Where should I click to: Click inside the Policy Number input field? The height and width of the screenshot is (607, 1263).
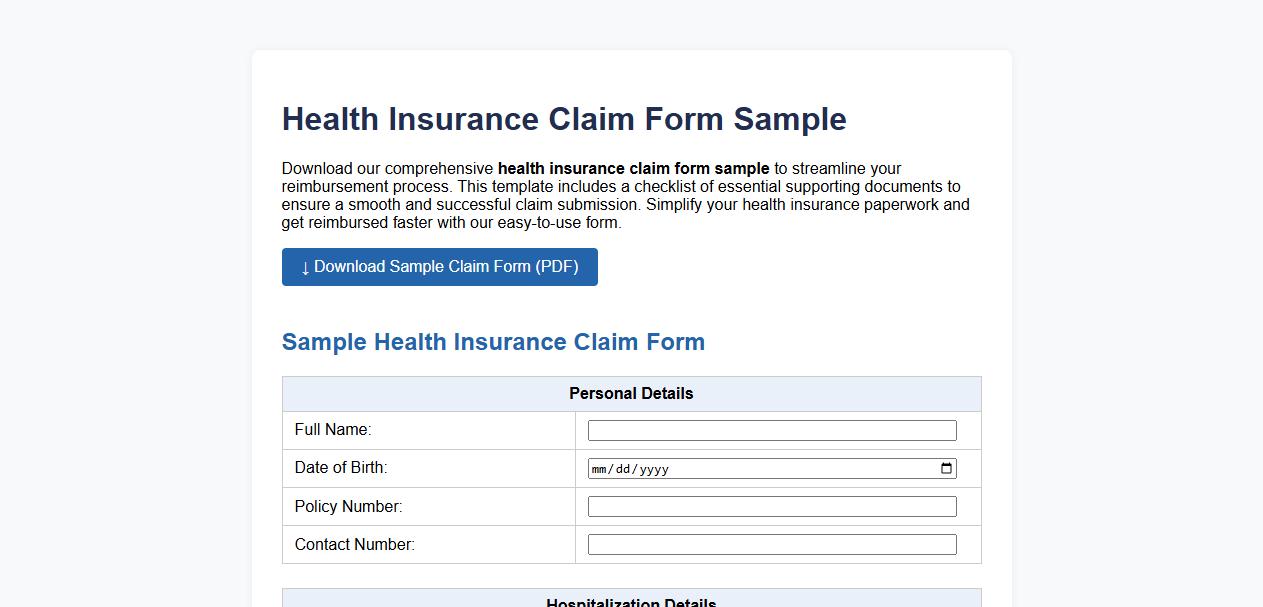pos(771,506)
